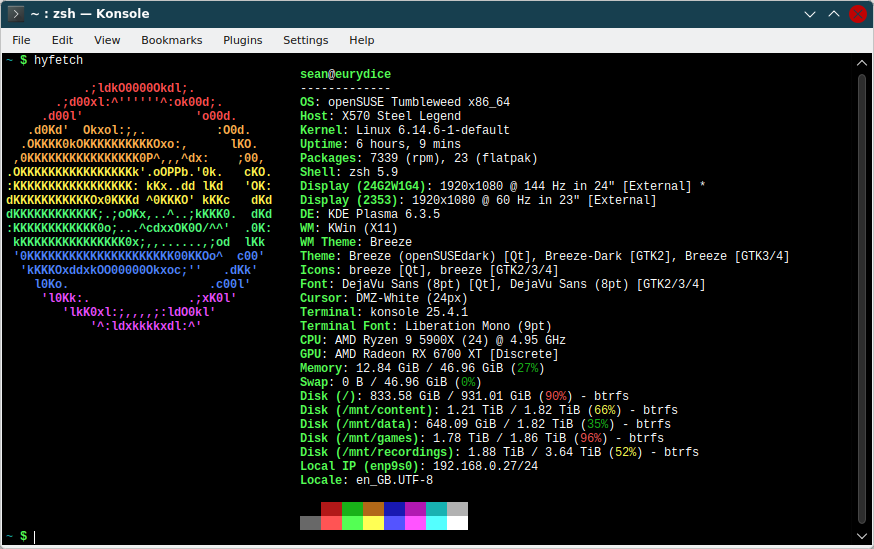
Task: Click the 'konsole 25.4.1' terminal value
Action: (419, 312)
